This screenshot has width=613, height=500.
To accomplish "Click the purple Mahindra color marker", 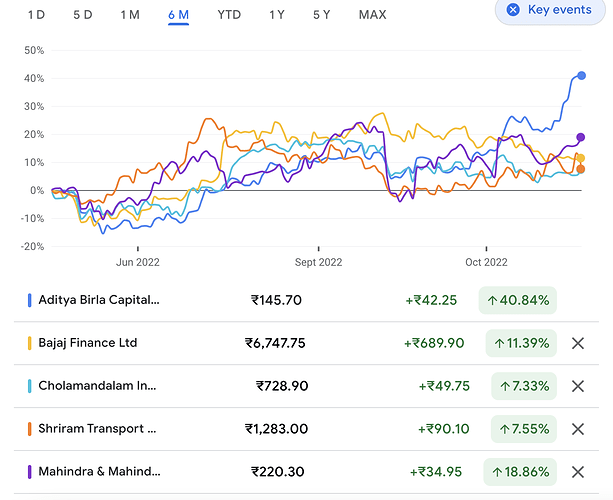I will pyautogui.click(x=30, y=472).
